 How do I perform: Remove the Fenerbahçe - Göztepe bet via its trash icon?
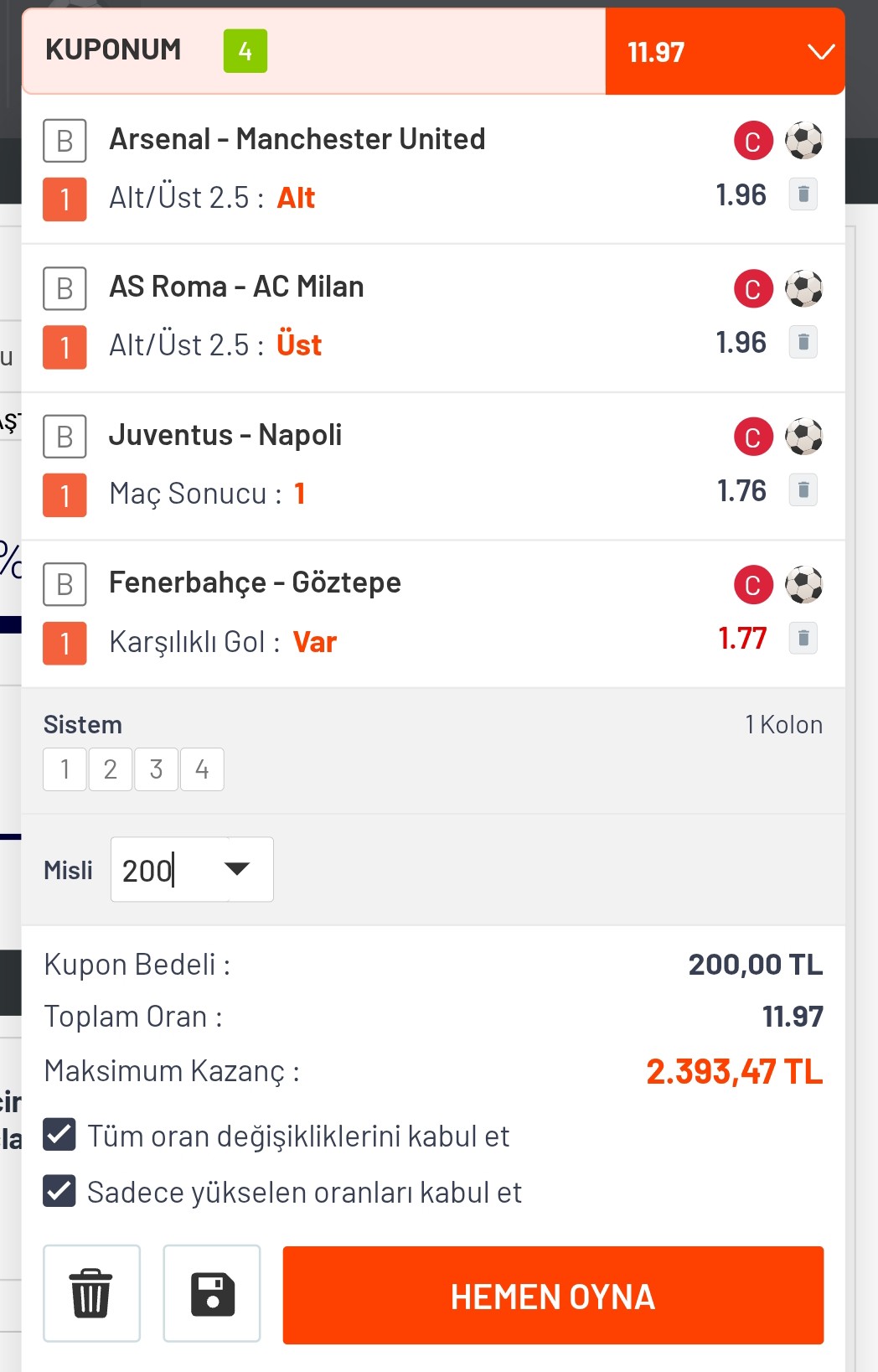(803, 639)
